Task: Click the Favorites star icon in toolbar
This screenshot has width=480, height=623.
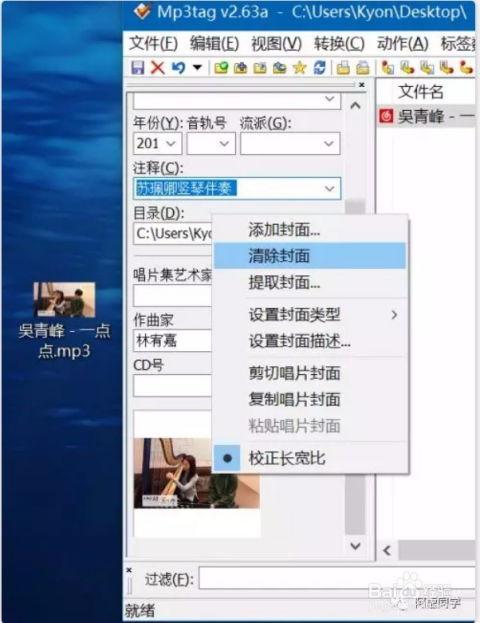Action: click(299, 68)
